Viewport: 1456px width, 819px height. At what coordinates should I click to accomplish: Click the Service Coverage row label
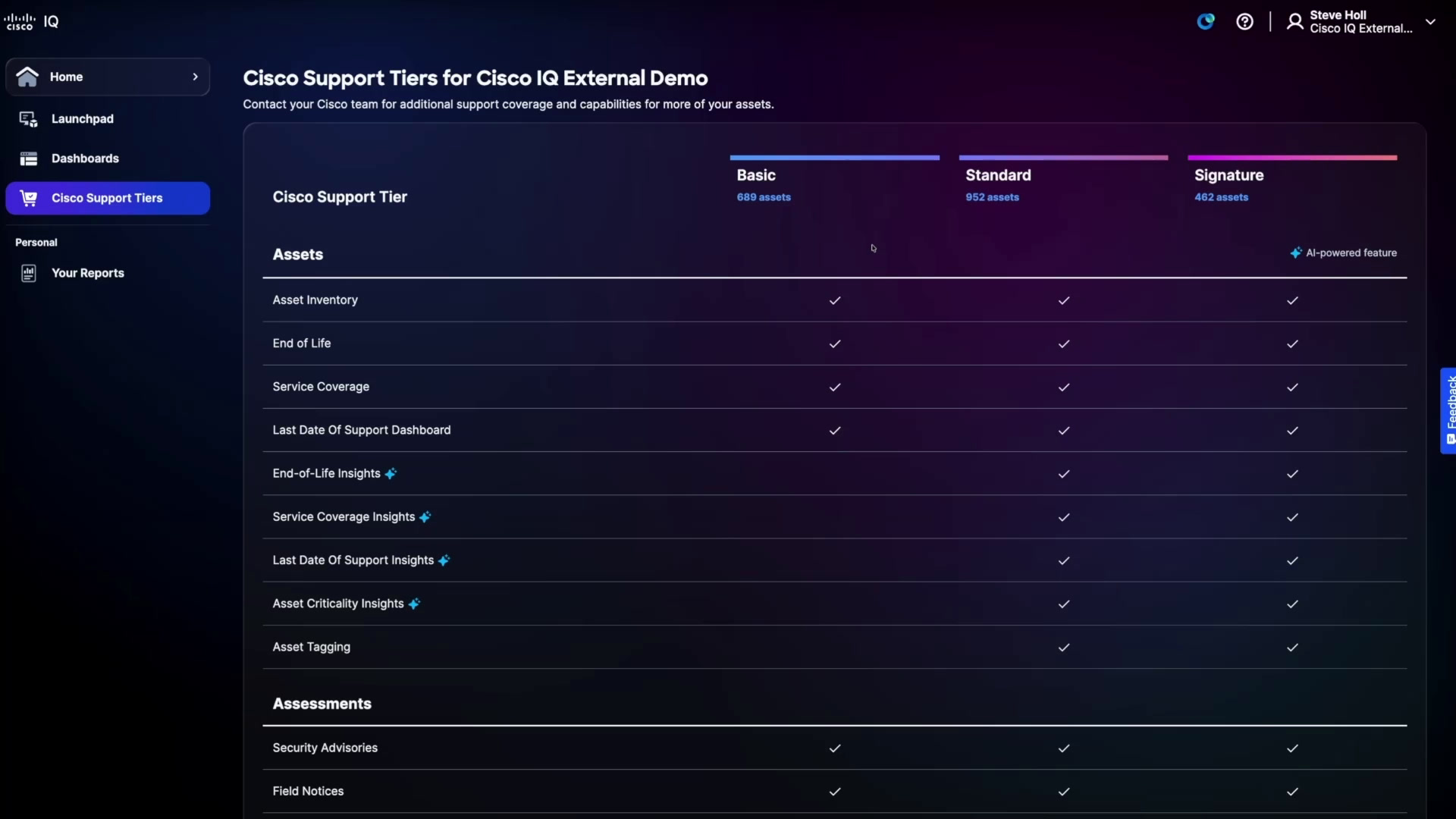click(321, 387)
